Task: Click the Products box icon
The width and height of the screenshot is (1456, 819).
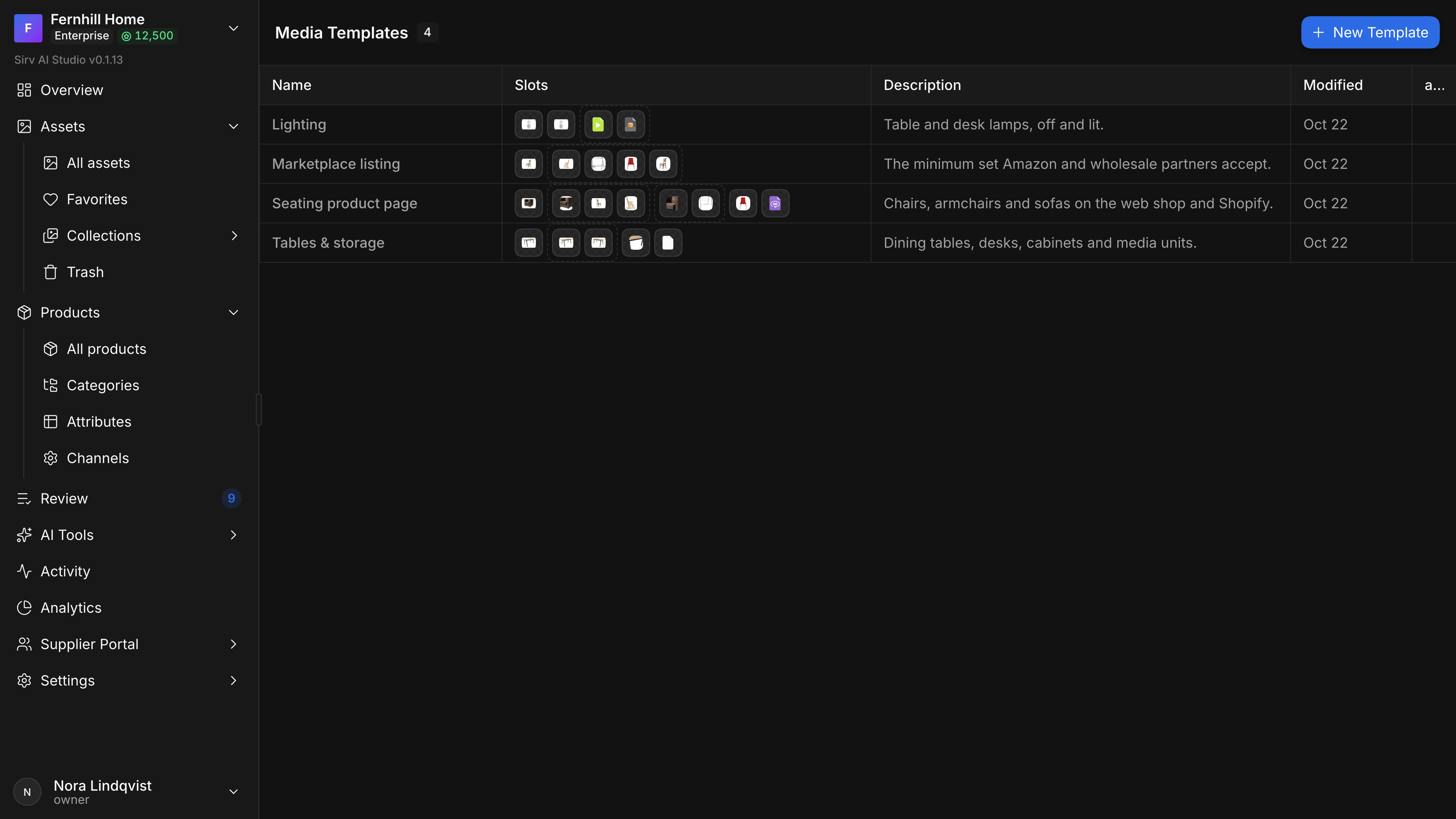Action: point(24,312)
